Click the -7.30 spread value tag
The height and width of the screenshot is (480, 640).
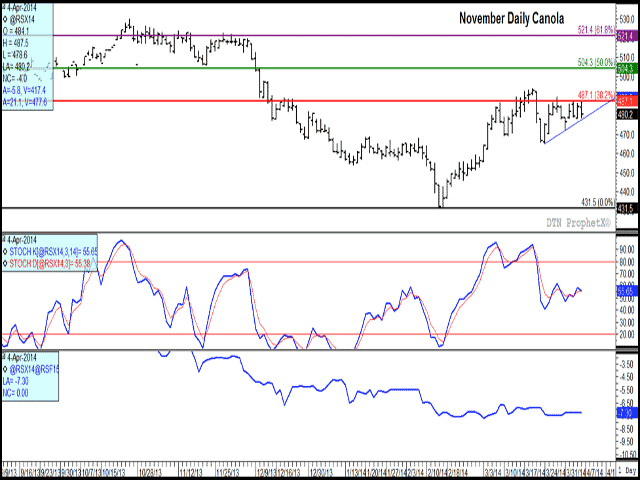point(626,414)
